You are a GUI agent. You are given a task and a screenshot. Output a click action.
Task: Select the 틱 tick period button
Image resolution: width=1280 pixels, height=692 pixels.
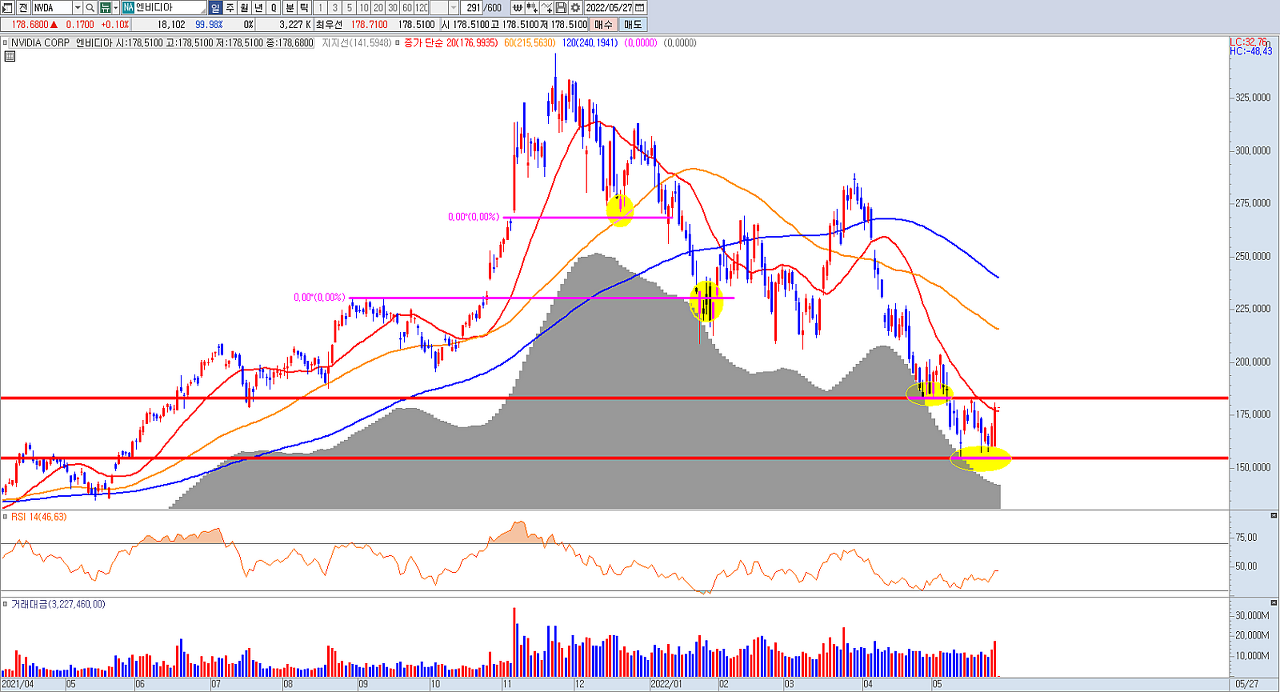(304, 7)
